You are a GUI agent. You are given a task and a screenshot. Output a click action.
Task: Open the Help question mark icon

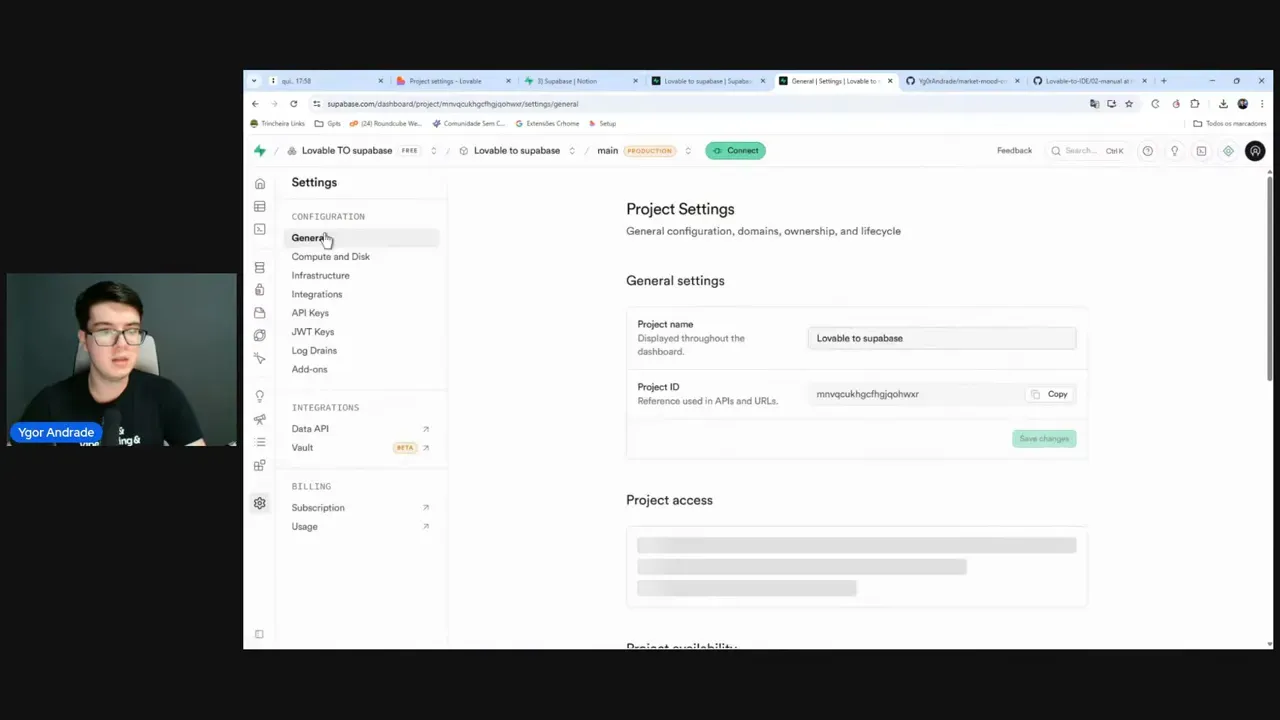[x=1148, y=151]
